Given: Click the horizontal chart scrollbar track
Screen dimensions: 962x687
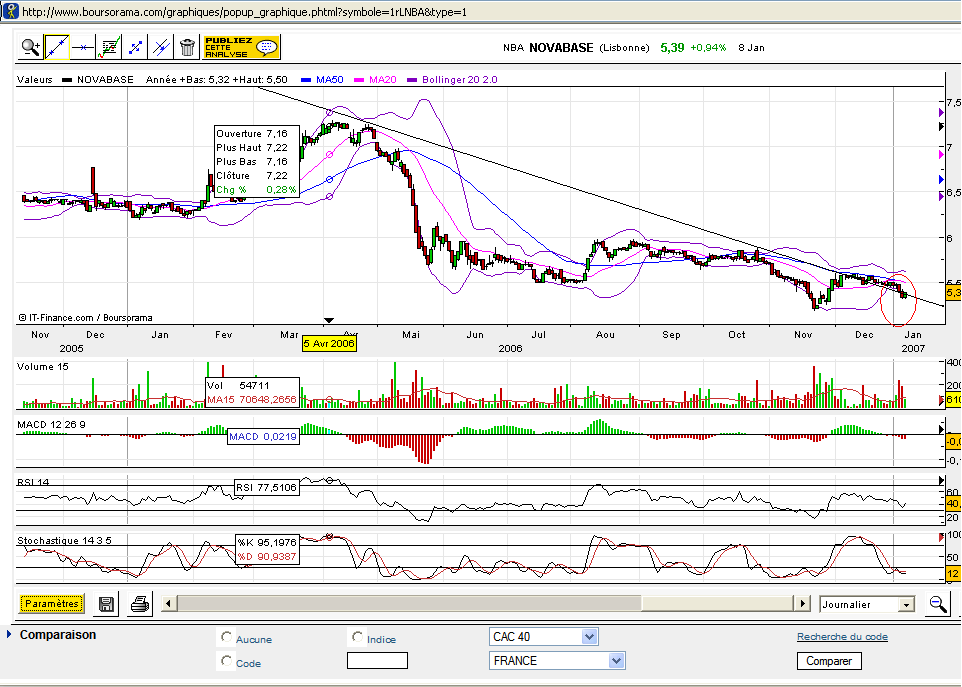Looking at the screenshot, I should point(718,604).
